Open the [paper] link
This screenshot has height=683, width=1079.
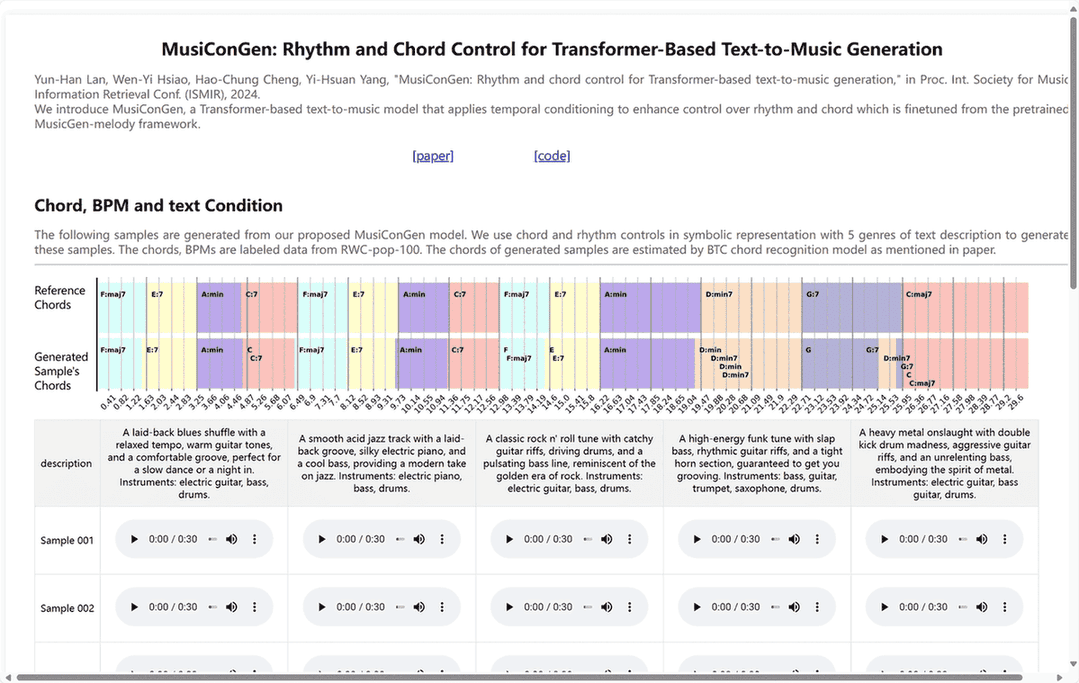[433, 156]
